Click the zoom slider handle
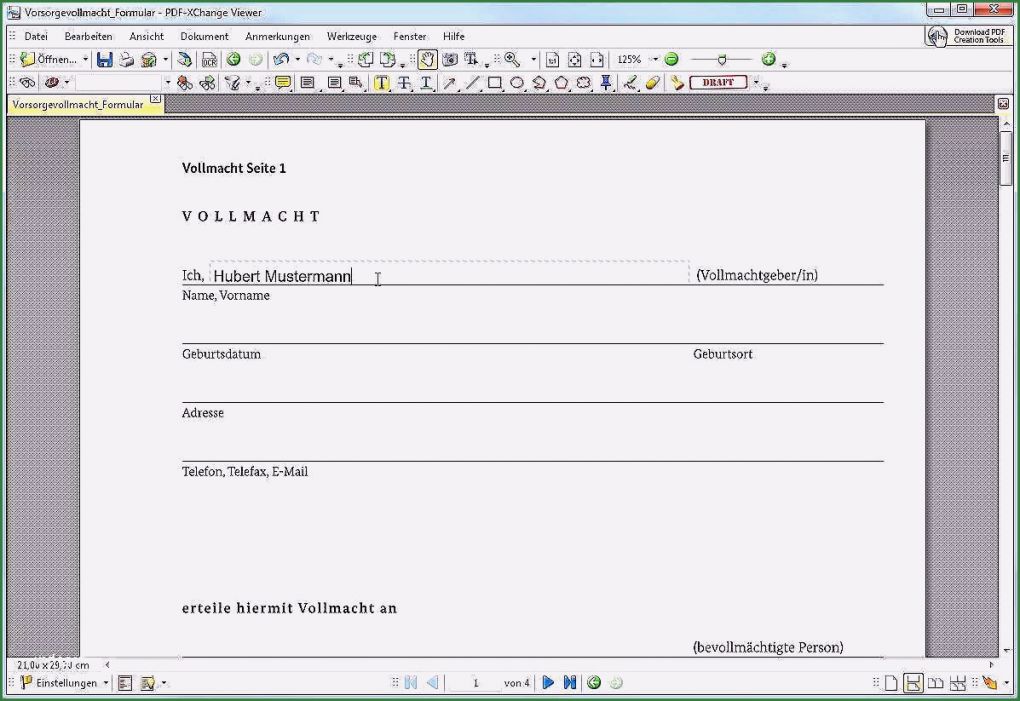The height and width of the screenshot is (701, 1020). pos(722,60)
